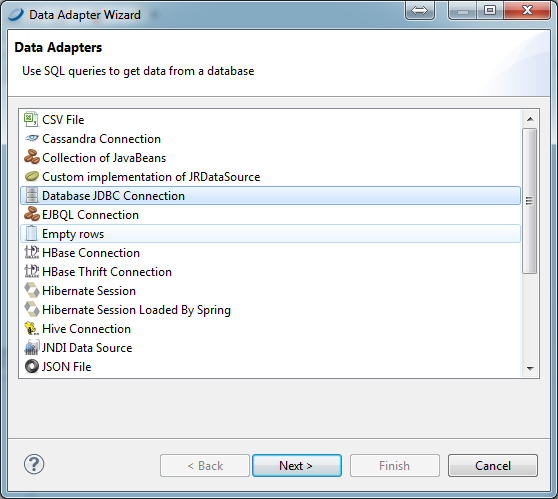
Task: Click the scrollbar down arrow
Action: coord(530,368)
